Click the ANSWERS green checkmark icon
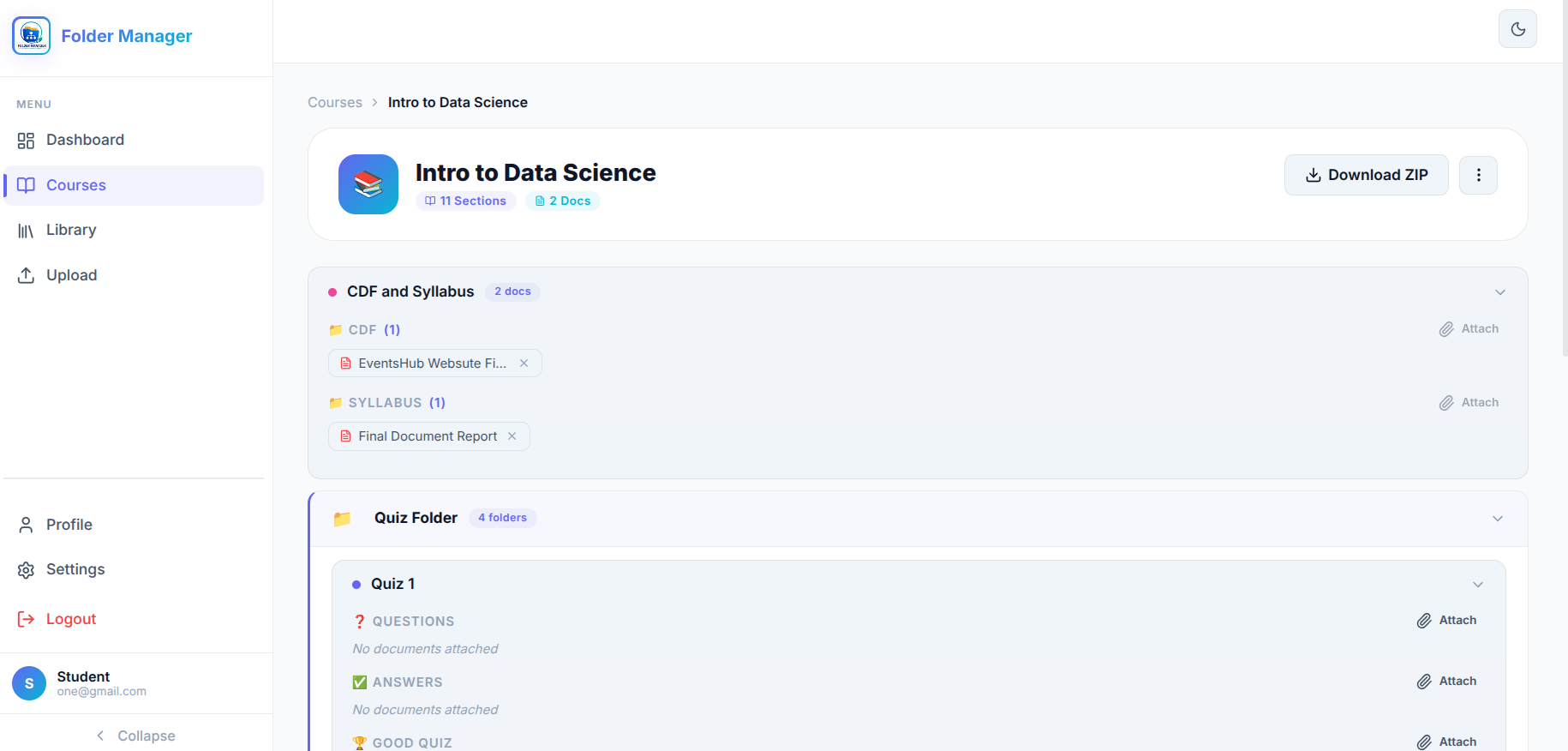Image resolution: width=1568 pixels, height=751 pixels. (360, 682)
